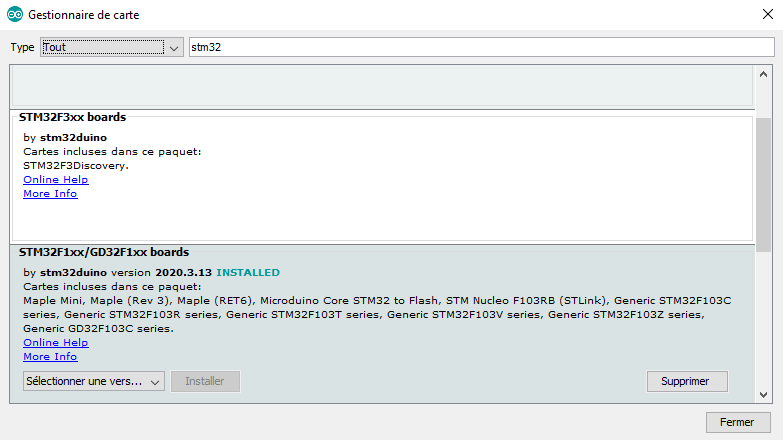Select the STM32F3xx boards heading
This screenshot has height=440, width=783.
tap(72, 117)
